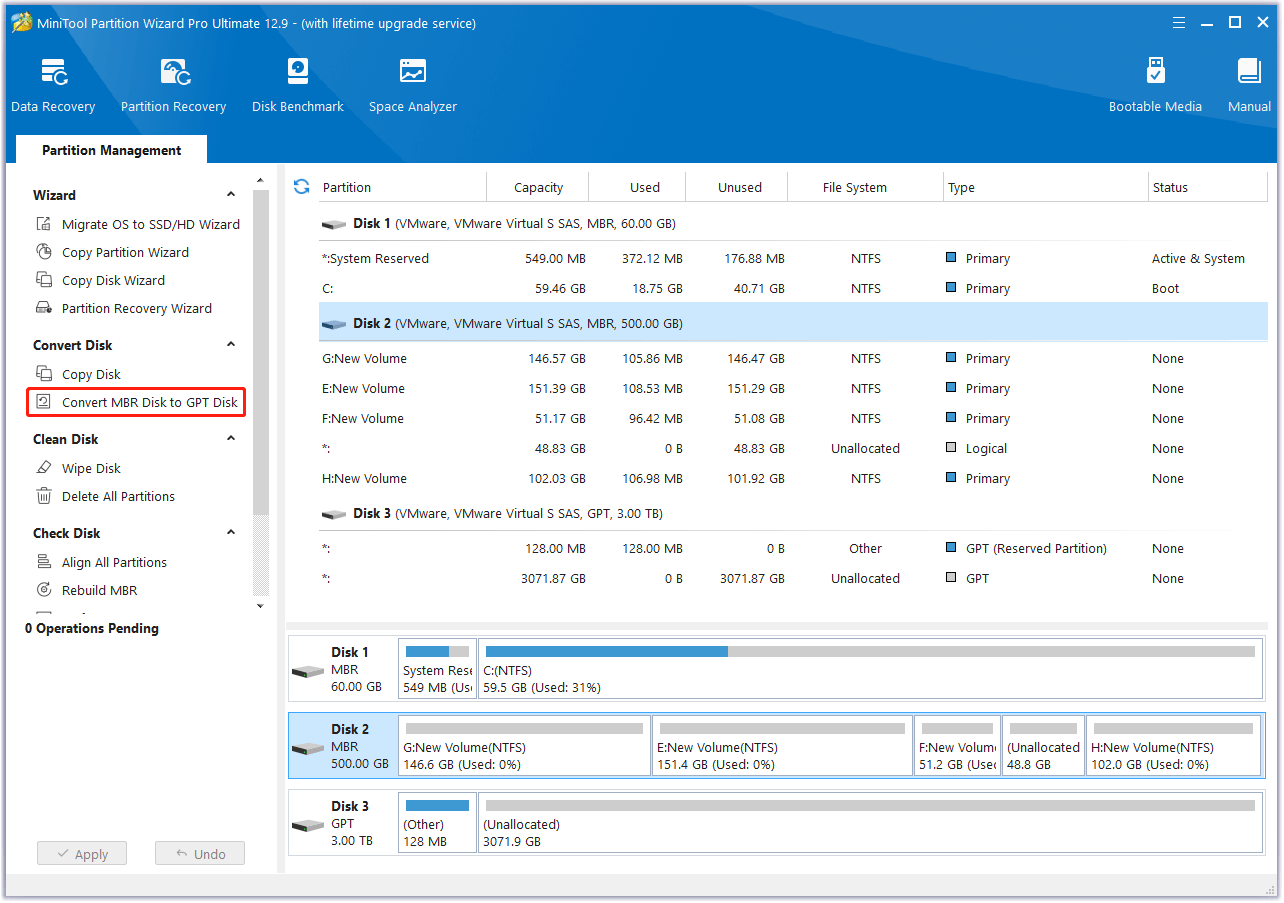This screenshot has height=903, width=1284.
Task: Select the 3071.9 GB Unallocated block on Disk 3
Action: pos(870,823)
